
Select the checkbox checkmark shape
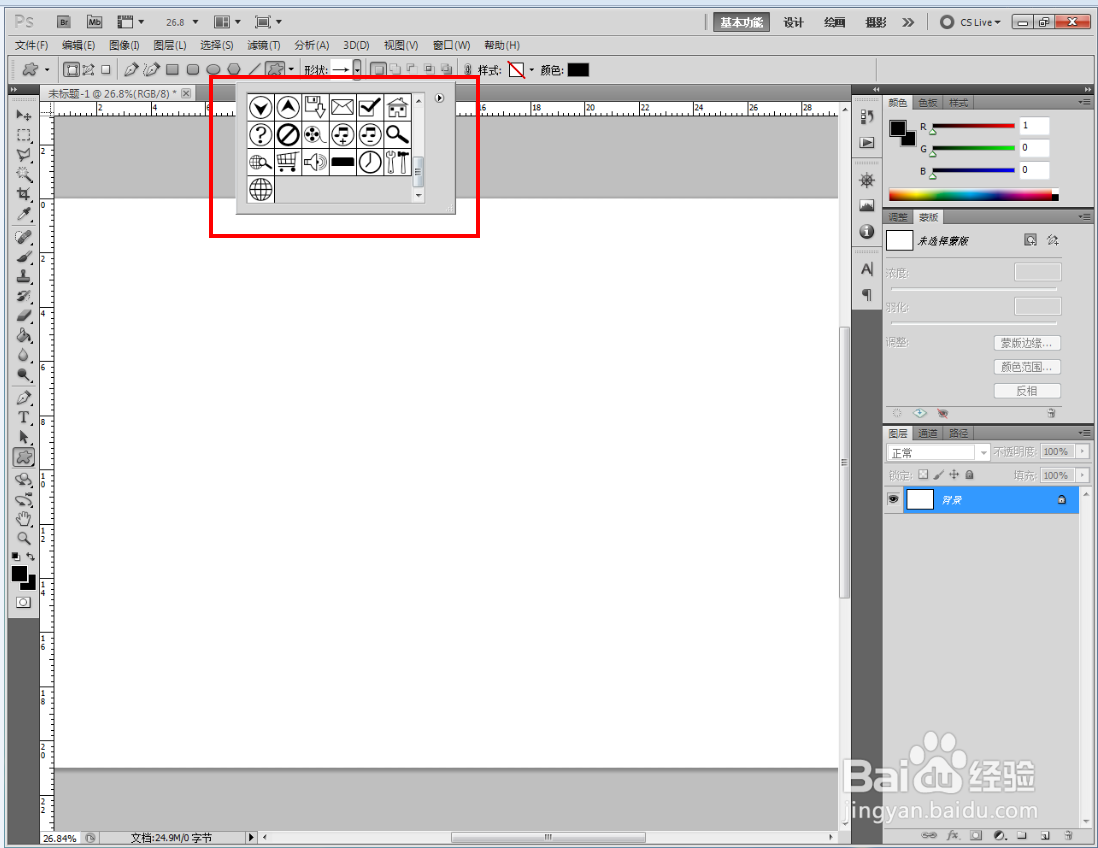(370, 107)
